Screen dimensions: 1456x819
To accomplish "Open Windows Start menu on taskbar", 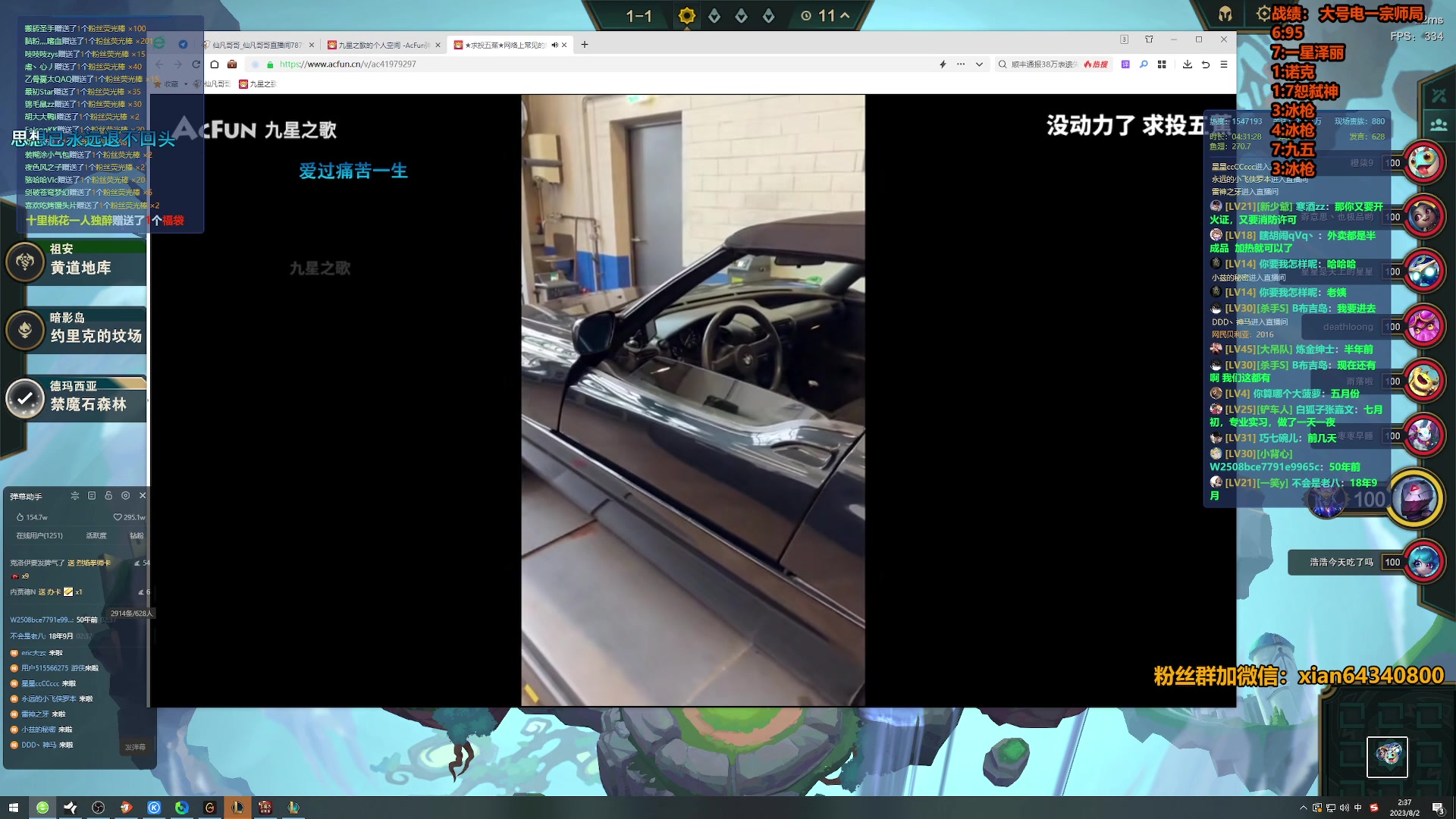I will point(13,808).
